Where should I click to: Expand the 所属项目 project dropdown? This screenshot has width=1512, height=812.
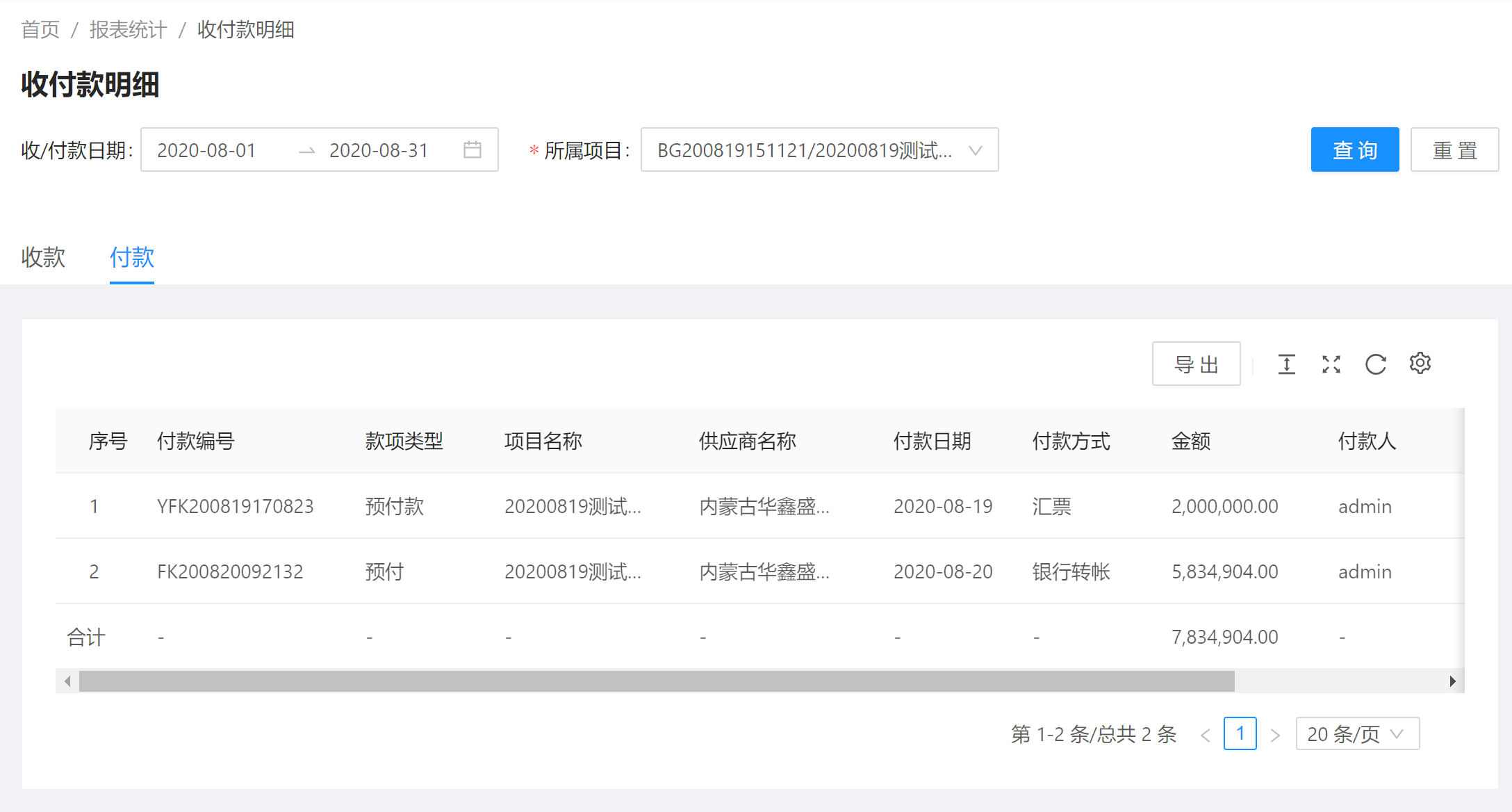(819, 149)
